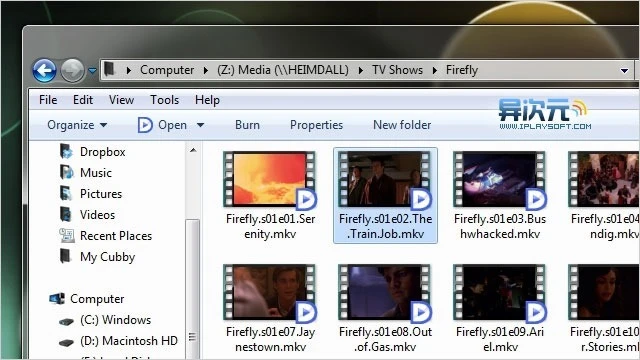Click file name Firefly.s01e09.Ariel.mkv
Viewport: 640px width, 360px height.
pyautogui.click(x=500, y=339)
